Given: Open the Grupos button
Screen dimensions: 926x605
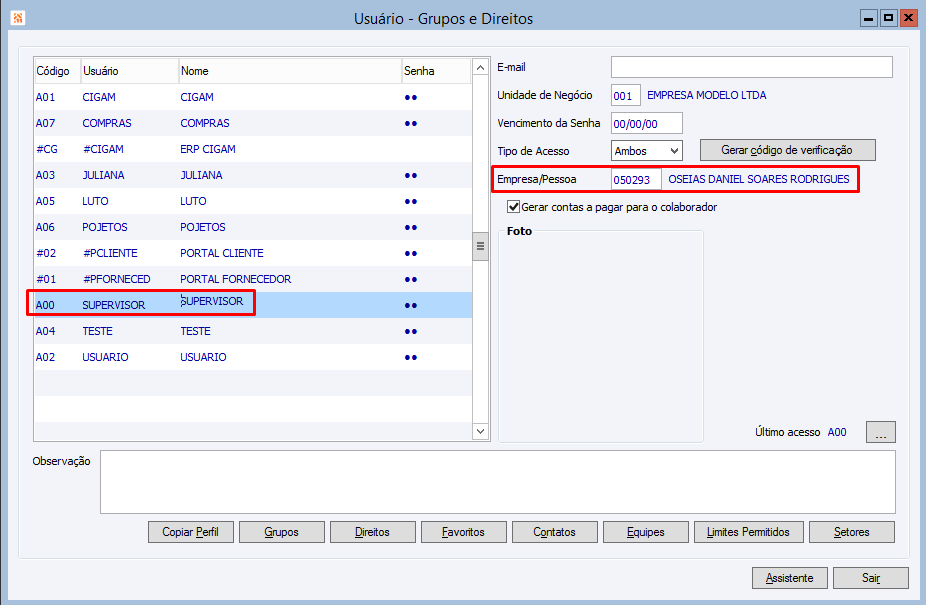Looking at the screenshot, I should [x=282, y=532].
